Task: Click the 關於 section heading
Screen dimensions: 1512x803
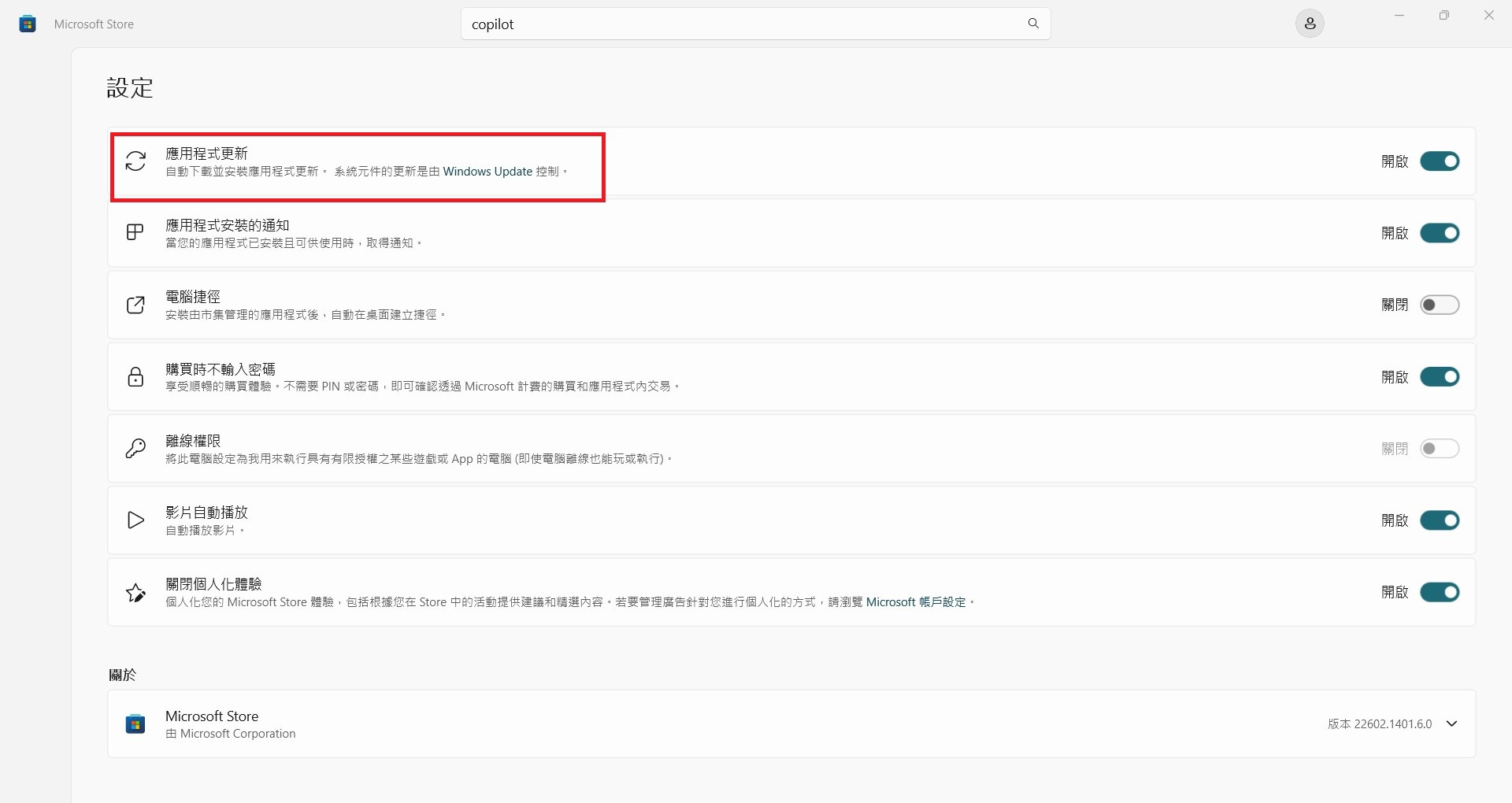Action: (x=122, y=675)
